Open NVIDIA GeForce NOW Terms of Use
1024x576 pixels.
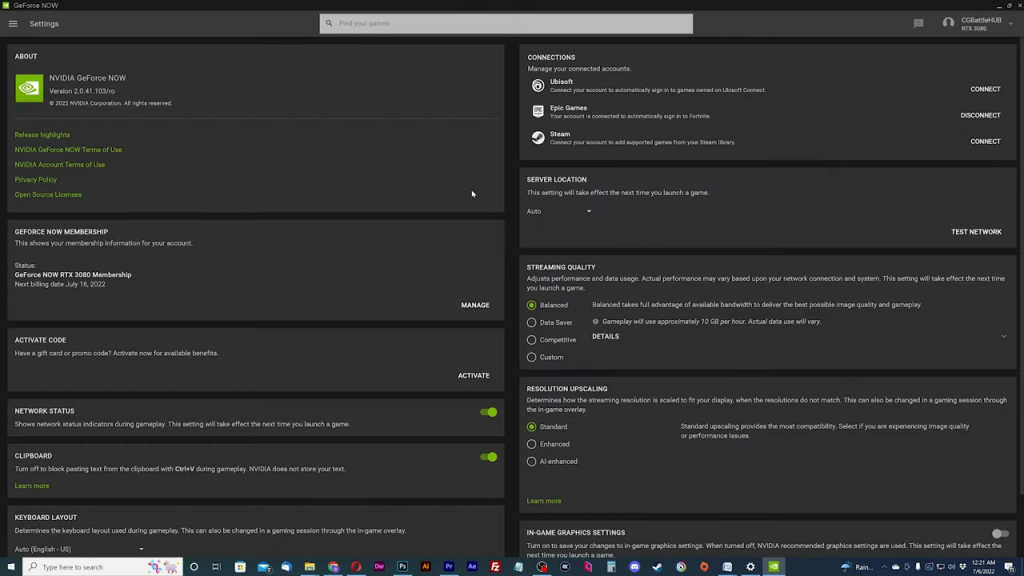click(x=69, y=150)
